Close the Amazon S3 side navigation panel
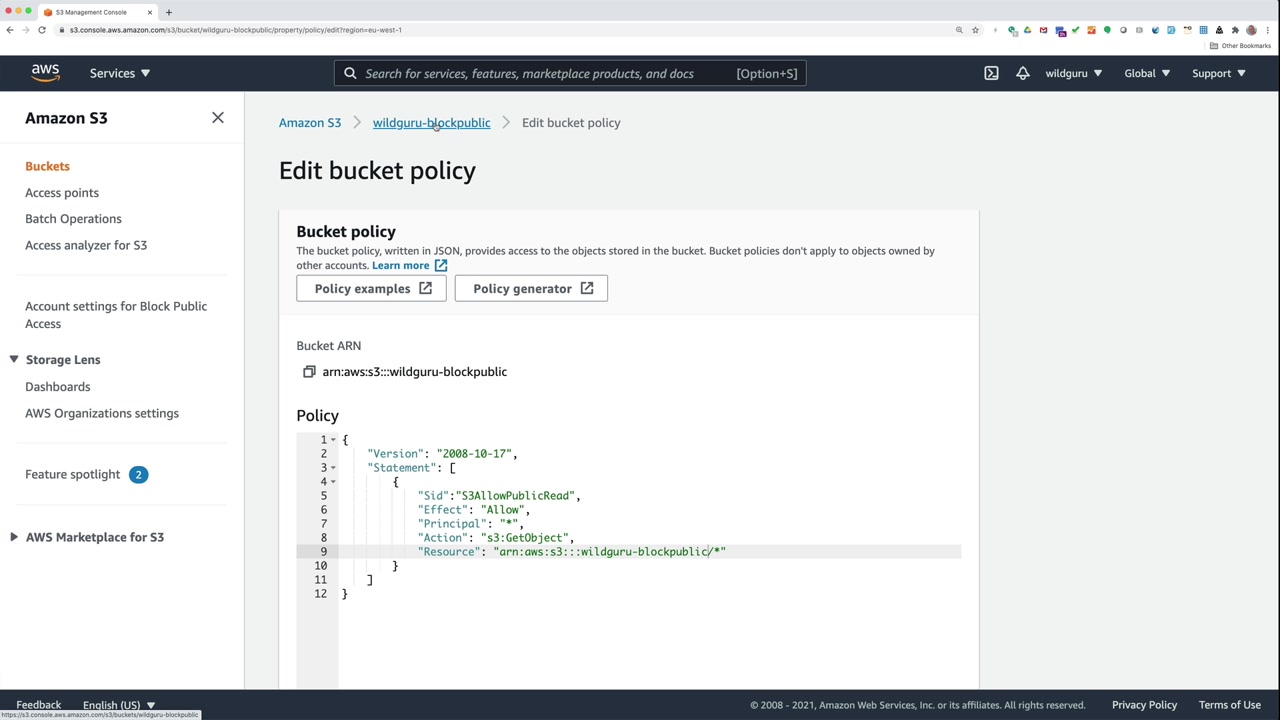 [x=218, y=118]
